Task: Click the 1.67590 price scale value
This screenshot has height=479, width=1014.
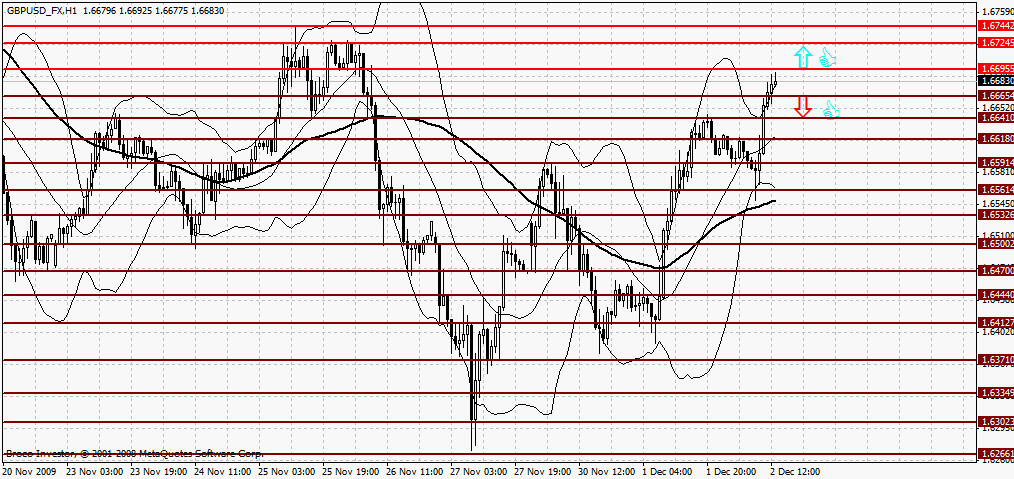Action: click(997, 12)
